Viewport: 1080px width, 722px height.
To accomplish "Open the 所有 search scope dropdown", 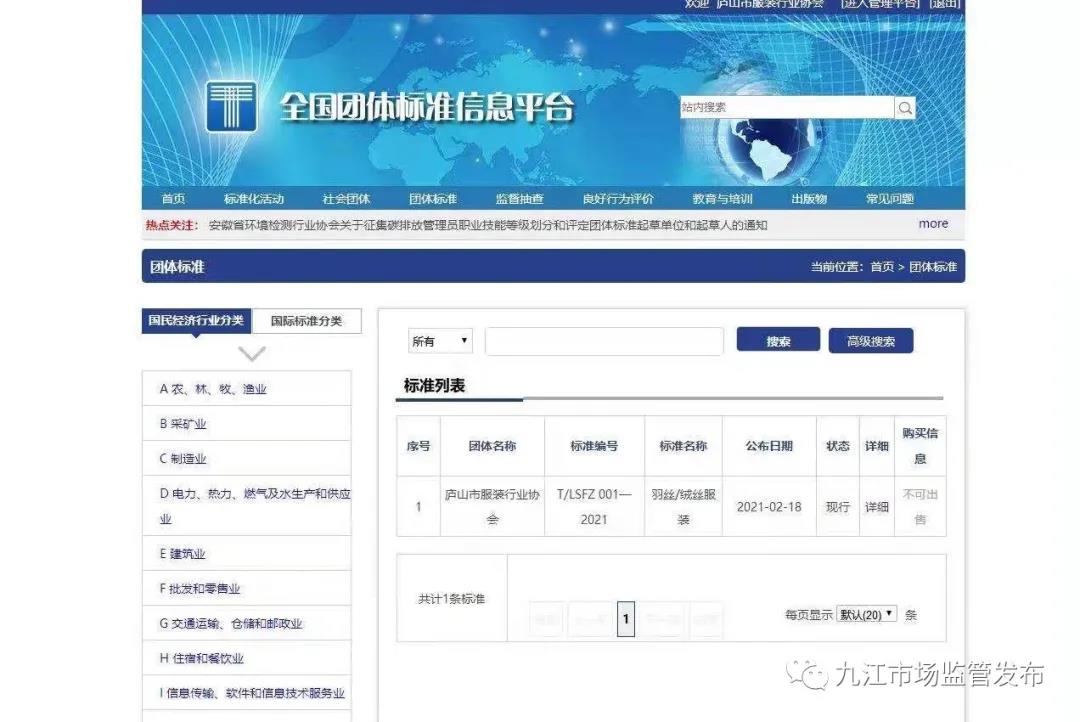I will [440, 341].
